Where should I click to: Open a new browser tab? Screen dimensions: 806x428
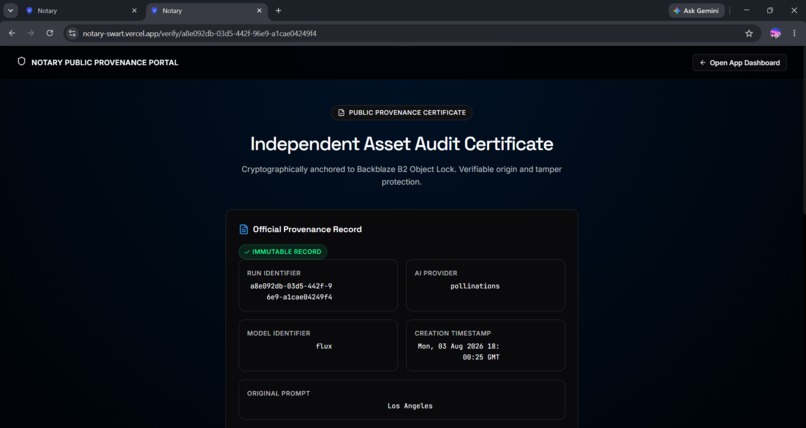tap(278, 11)
